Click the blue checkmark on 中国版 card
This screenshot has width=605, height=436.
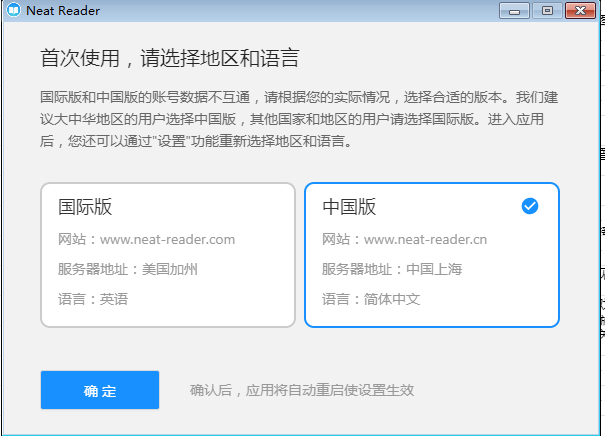pyautogui.click(x=530, y=206)
